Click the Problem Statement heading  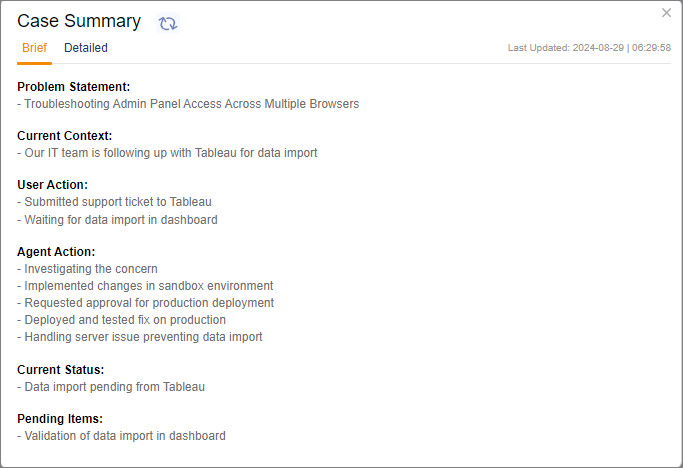click(74, 87)
